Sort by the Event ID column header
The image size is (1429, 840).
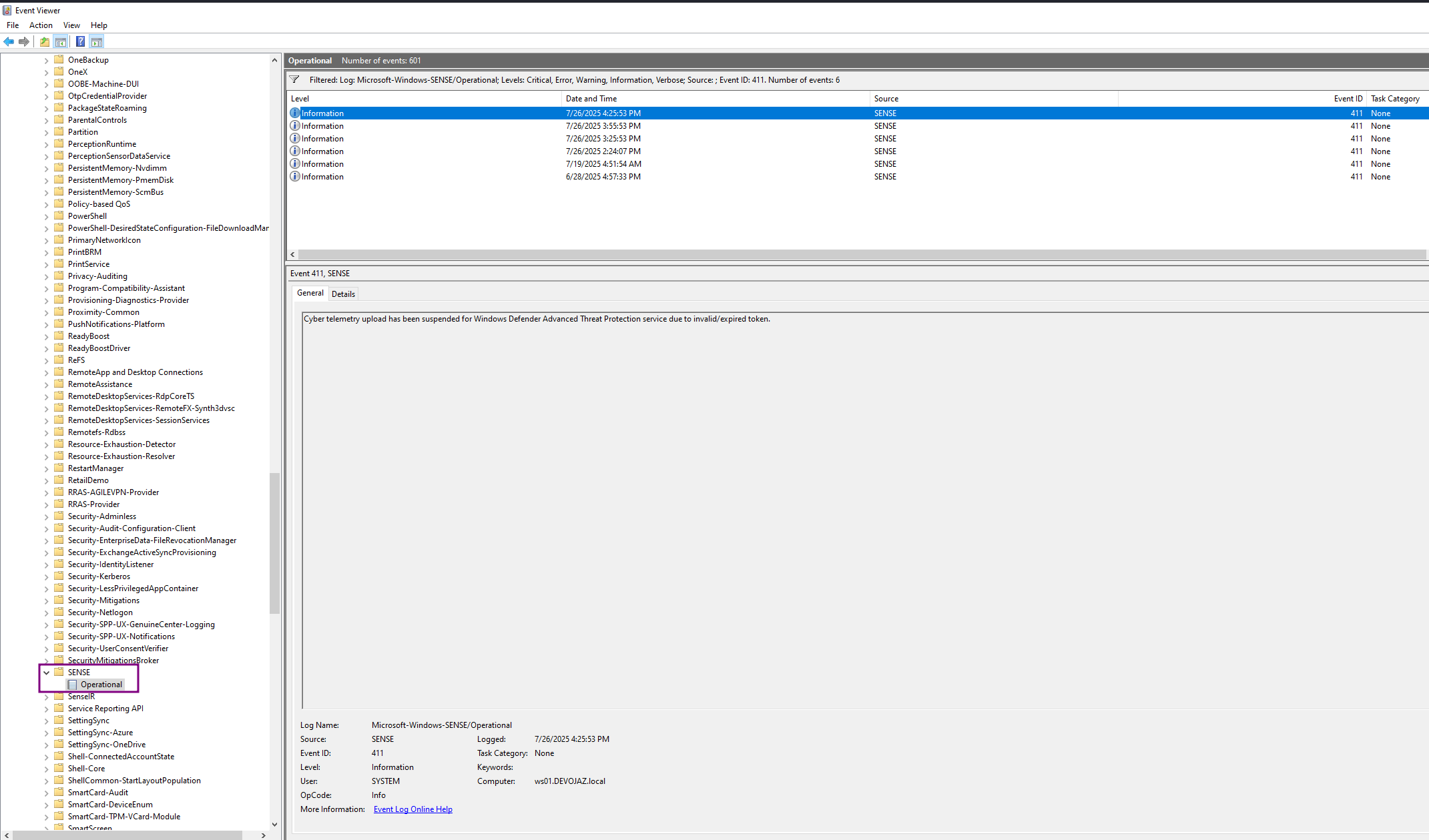pos(1243,99)
